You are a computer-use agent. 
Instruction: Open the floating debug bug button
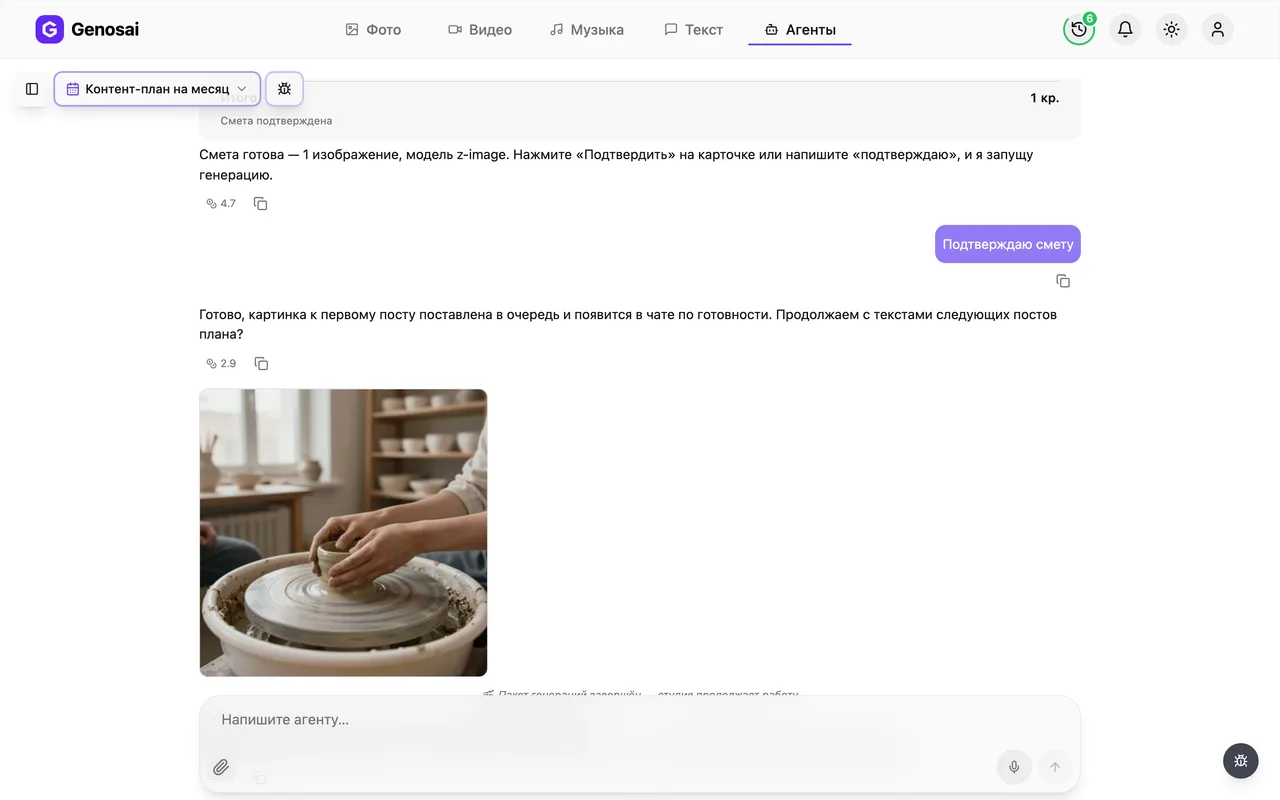click(x=1241, y=761)
